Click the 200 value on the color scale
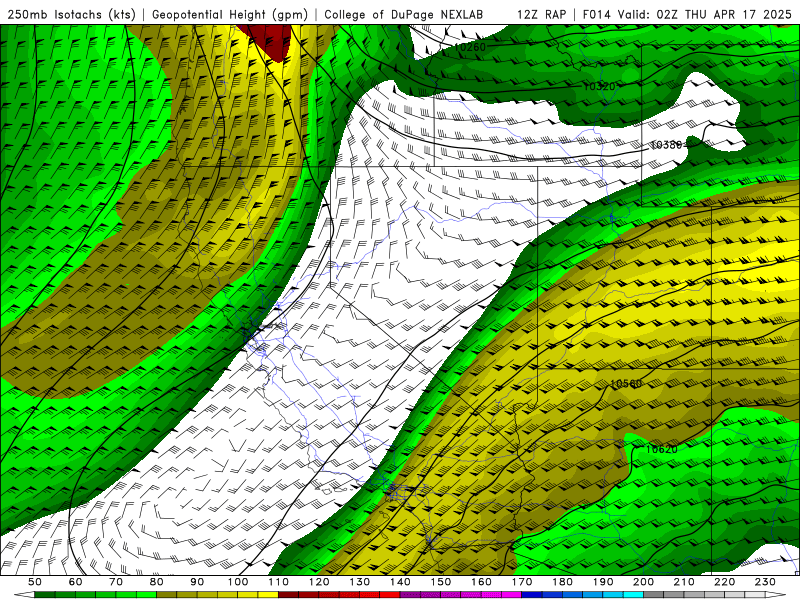The width and height of the screenshot is (800, 600). 643,582
